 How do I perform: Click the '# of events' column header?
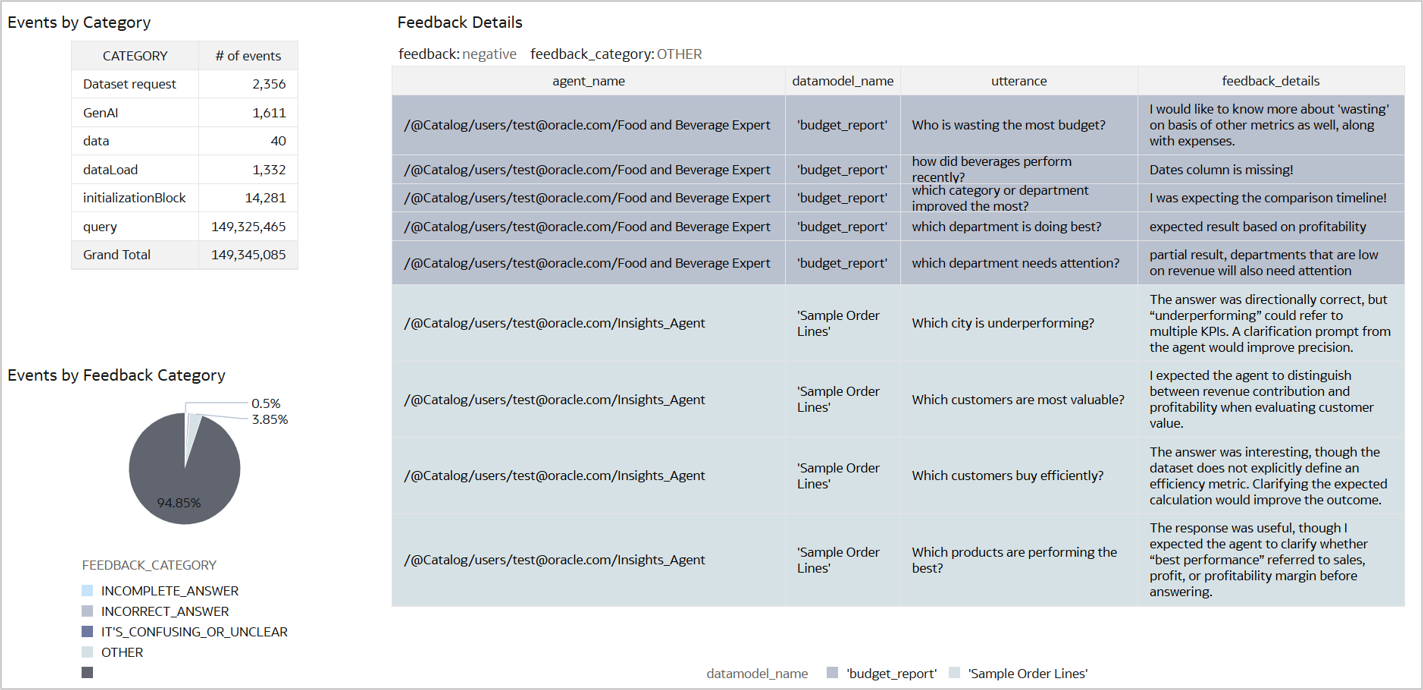[x=248, y=56]
